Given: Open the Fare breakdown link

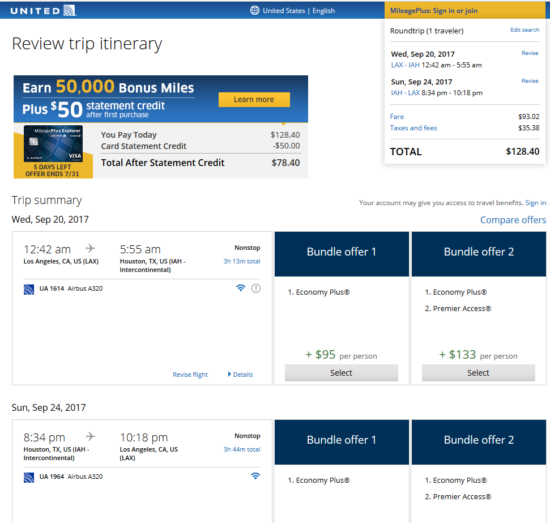Looking at the screenshot, I should click(397, 116).
